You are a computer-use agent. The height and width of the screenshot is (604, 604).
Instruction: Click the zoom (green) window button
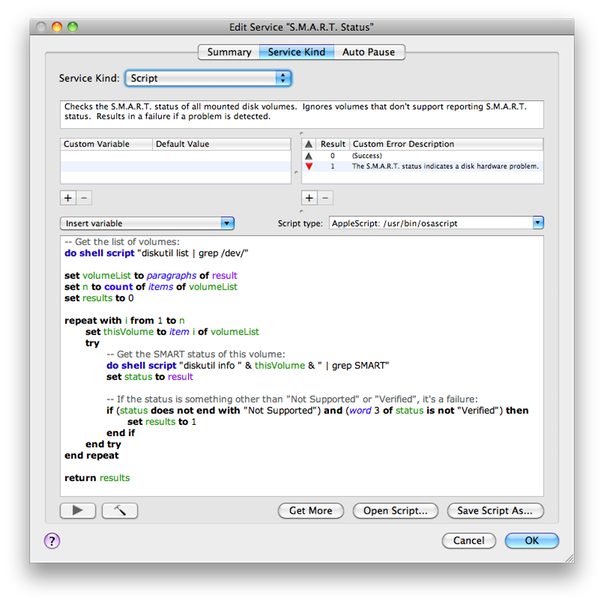[x=72, y=27]
